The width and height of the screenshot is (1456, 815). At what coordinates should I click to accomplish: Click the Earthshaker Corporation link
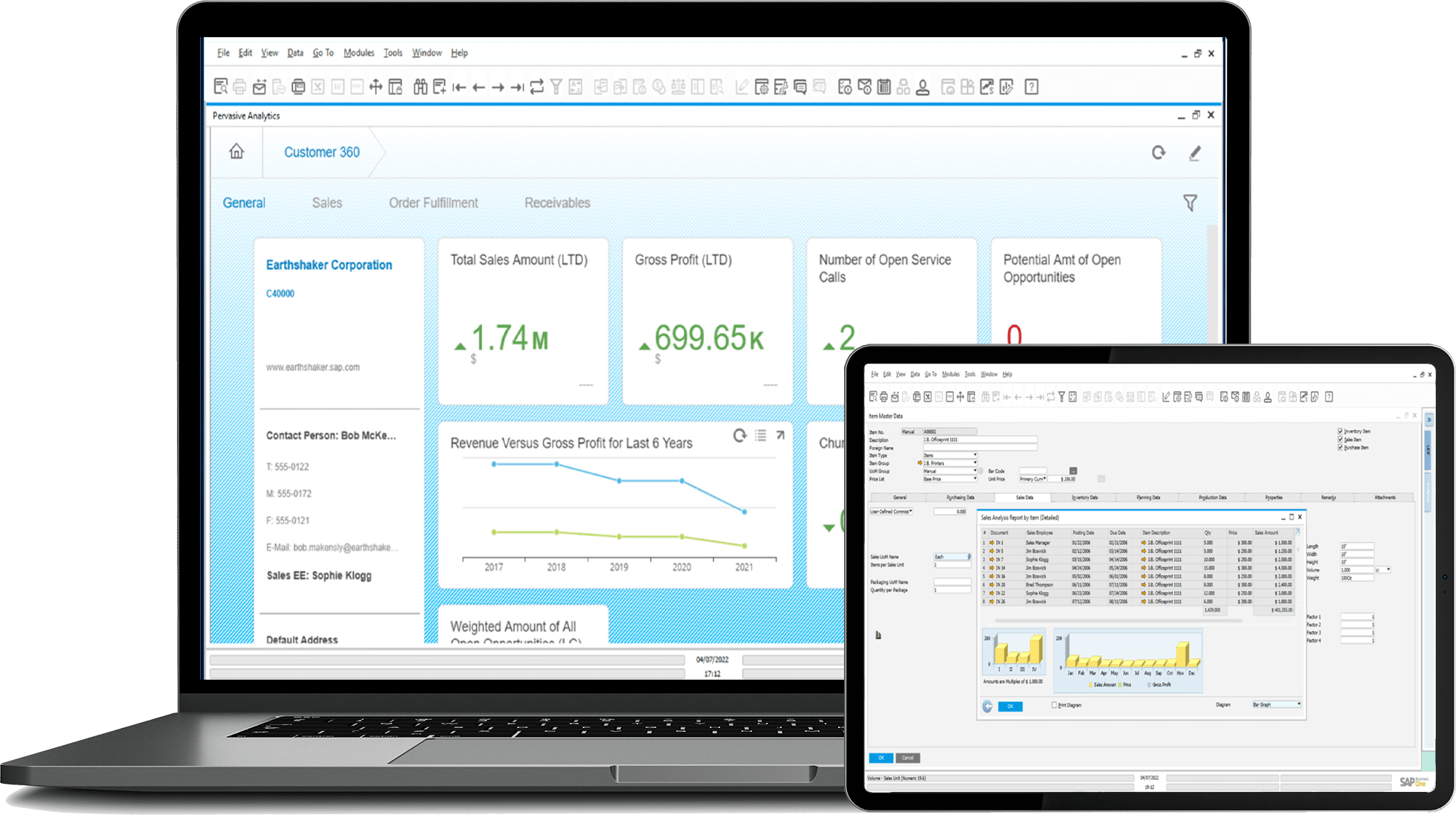click(x=329, y=265)
